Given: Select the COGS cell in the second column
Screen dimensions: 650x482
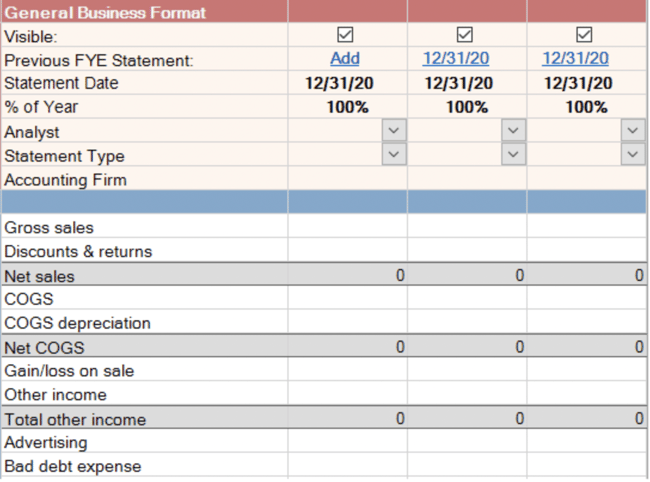Looking at the screenshot, I should 467,298.
